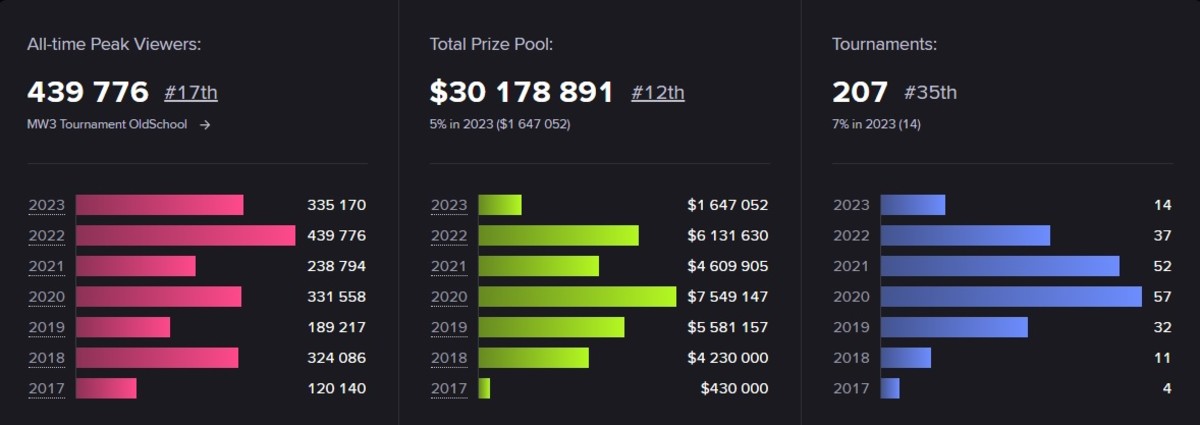The image size is (1200, 425).
Task: Click the arrow icon beside MW3 Tournament OldSchool
Action: coord(205,125)
